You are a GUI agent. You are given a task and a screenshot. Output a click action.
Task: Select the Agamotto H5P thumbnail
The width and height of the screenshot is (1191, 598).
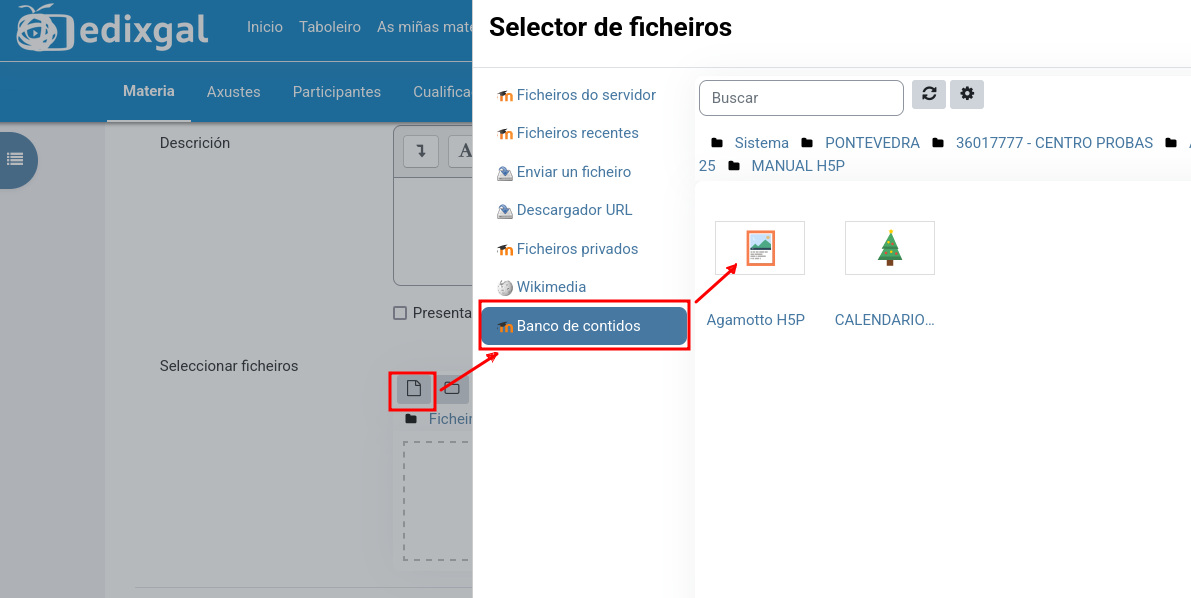click(760, 248)
